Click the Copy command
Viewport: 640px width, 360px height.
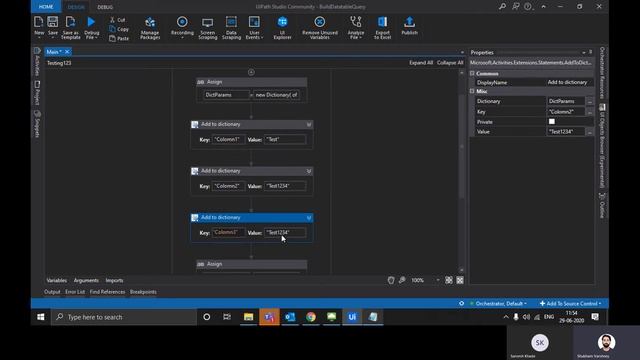pyautogui.click(x=119, y=29)
